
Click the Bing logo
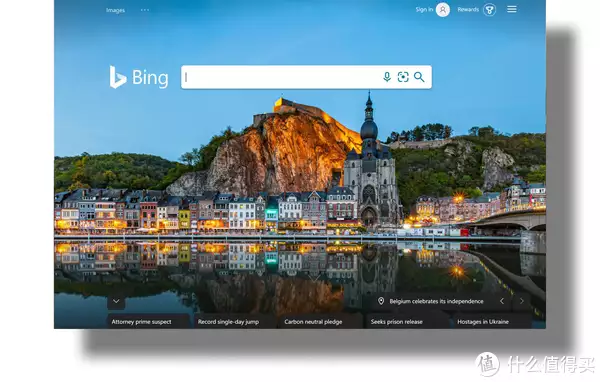(139, 77)
